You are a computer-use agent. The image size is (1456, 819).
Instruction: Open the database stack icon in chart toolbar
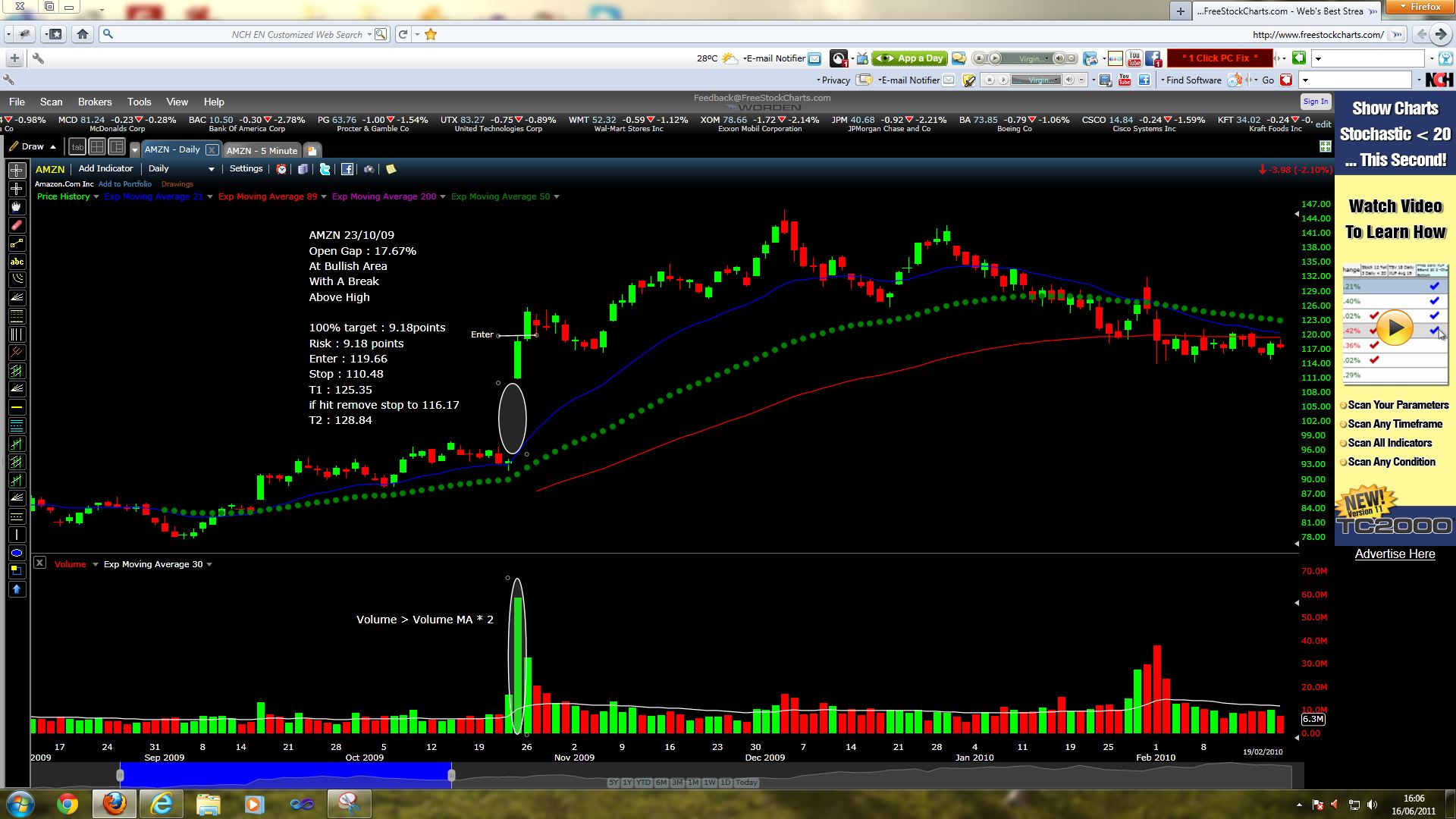(x=303, y=169)
